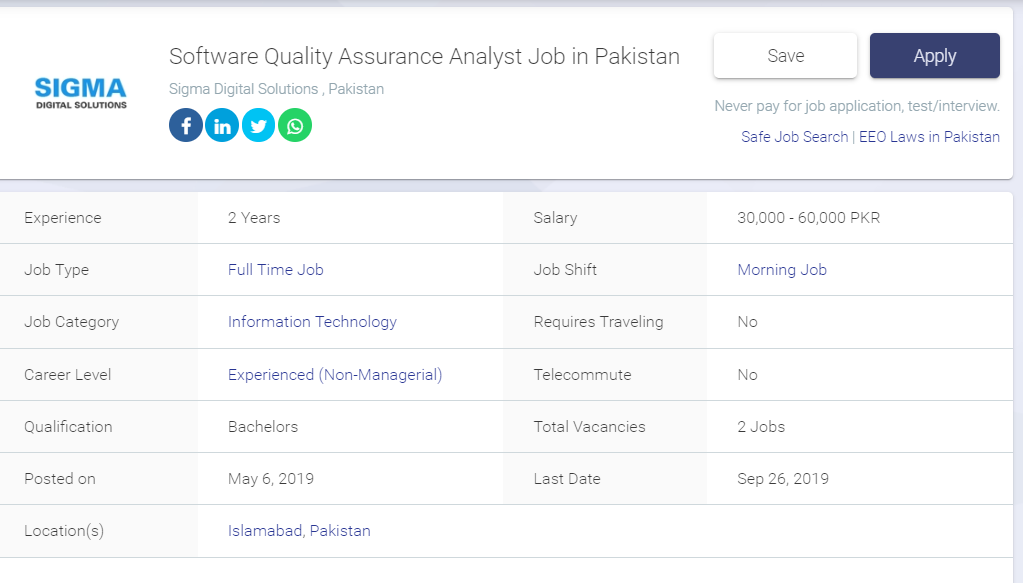
Task: Click the Bachelors qualification value
Action: (x=263, y=427)
